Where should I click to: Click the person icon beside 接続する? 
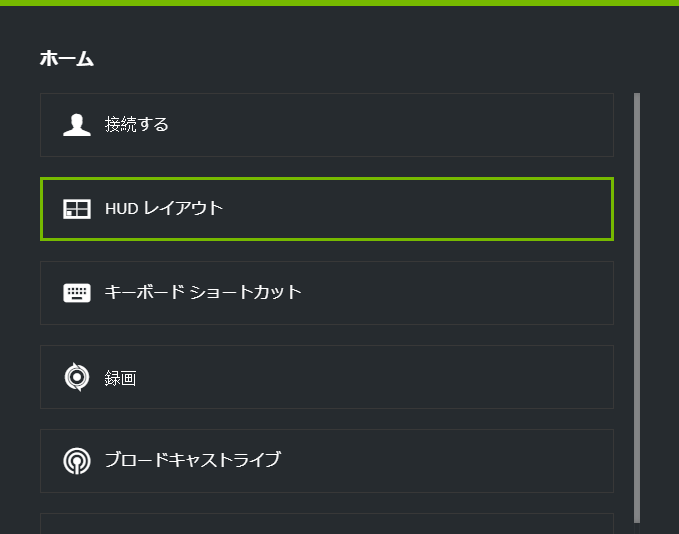click(77, 125)
